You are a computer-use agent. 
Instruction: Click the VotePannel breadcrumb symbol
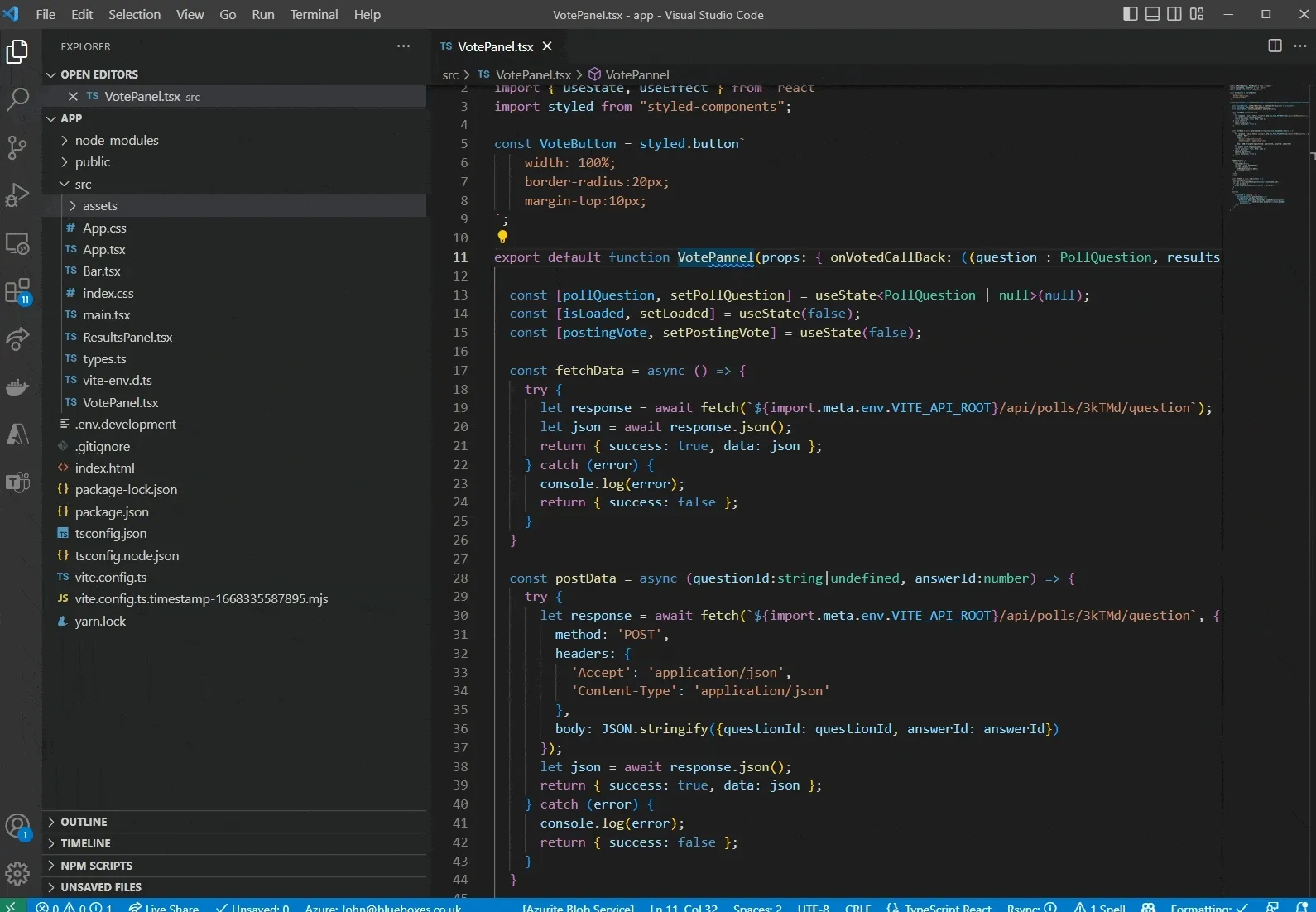[629, 74]
